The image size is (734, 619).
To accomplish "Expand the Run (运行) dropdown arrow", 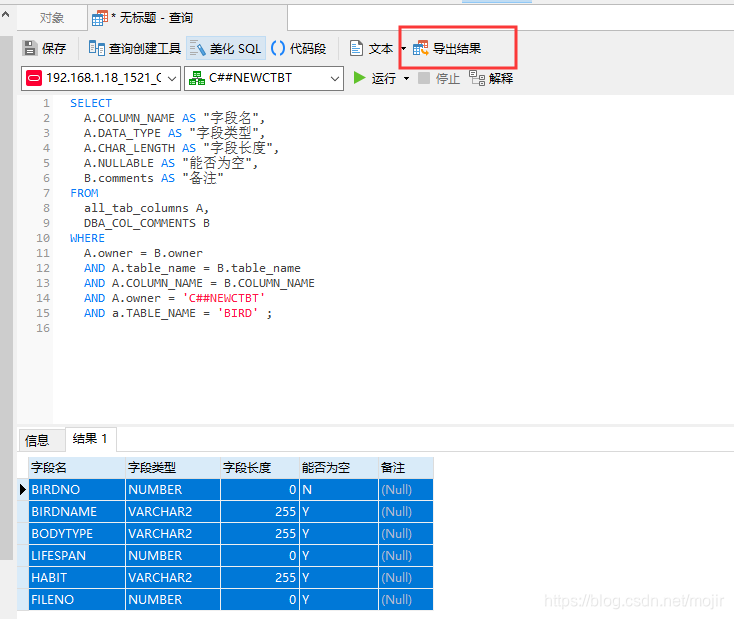I will (x=406, y=78).
